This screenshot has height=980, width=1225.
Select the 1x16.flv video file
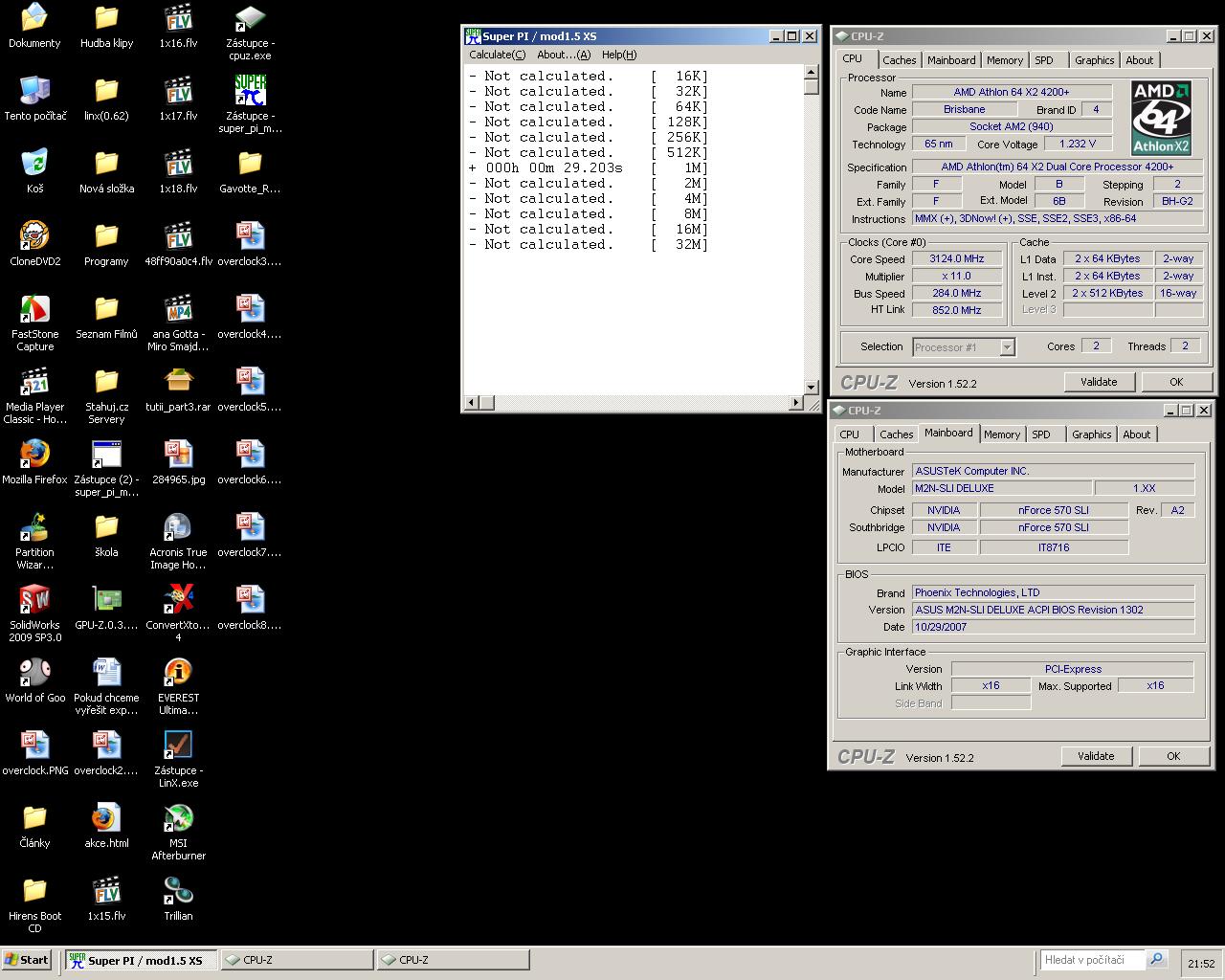[178, 27]
